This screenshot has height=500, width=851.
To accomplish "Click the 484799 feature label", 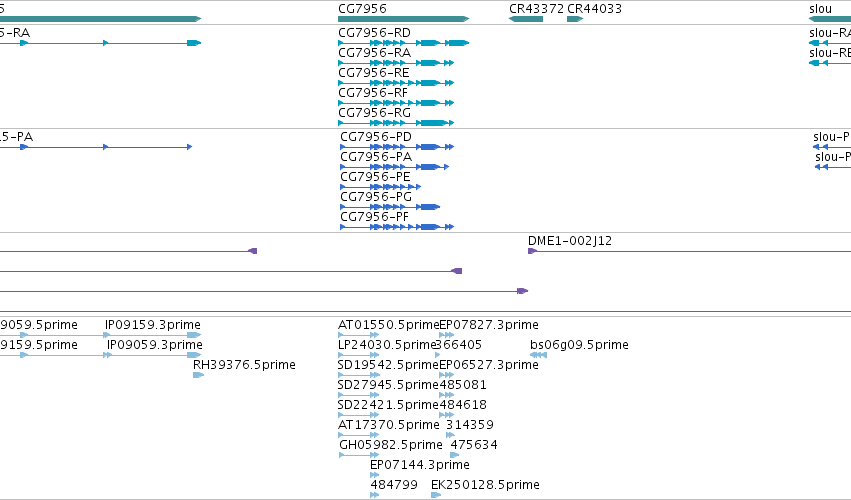I will point(394,485).
